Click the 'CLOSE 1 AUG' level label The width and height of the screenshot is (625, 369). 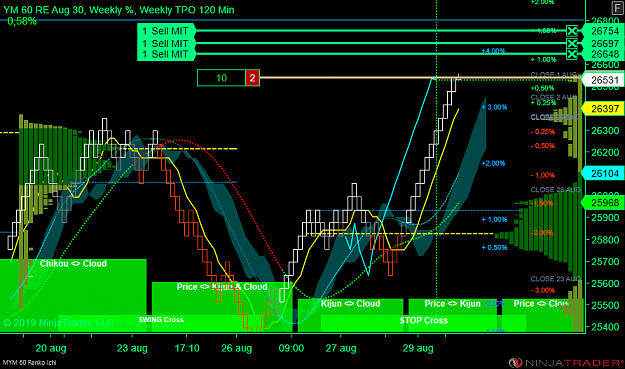pos(553,75)
